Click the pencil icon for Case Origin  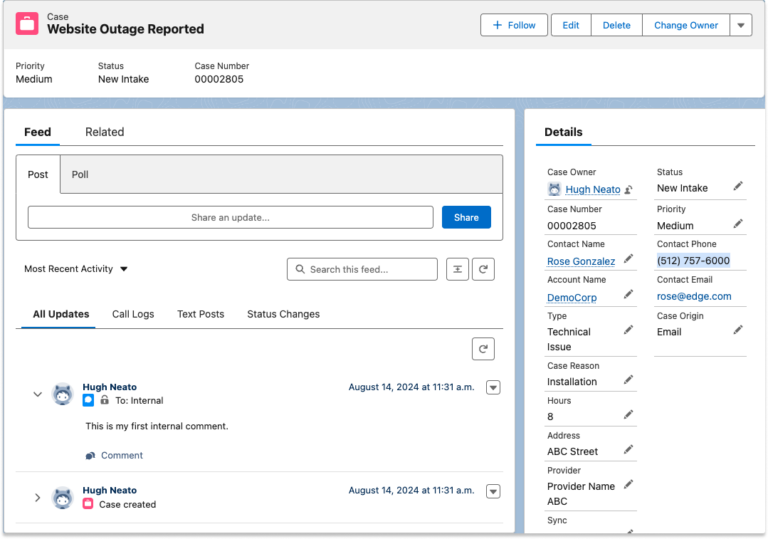[738, 329]
